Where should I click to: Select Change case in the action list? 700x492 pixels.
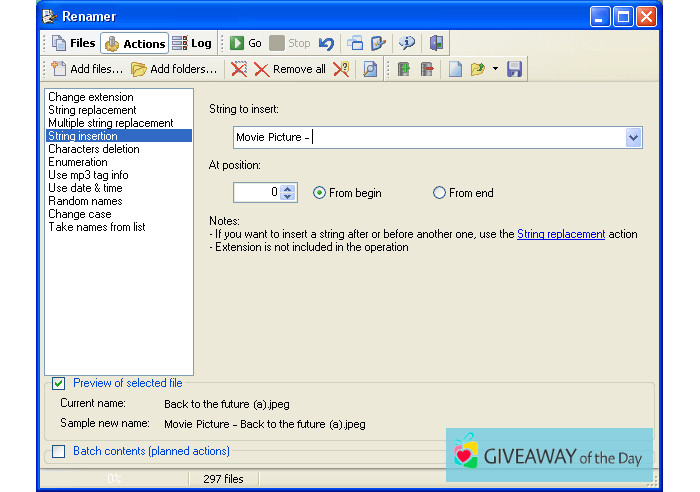click(x=80, y=214)
